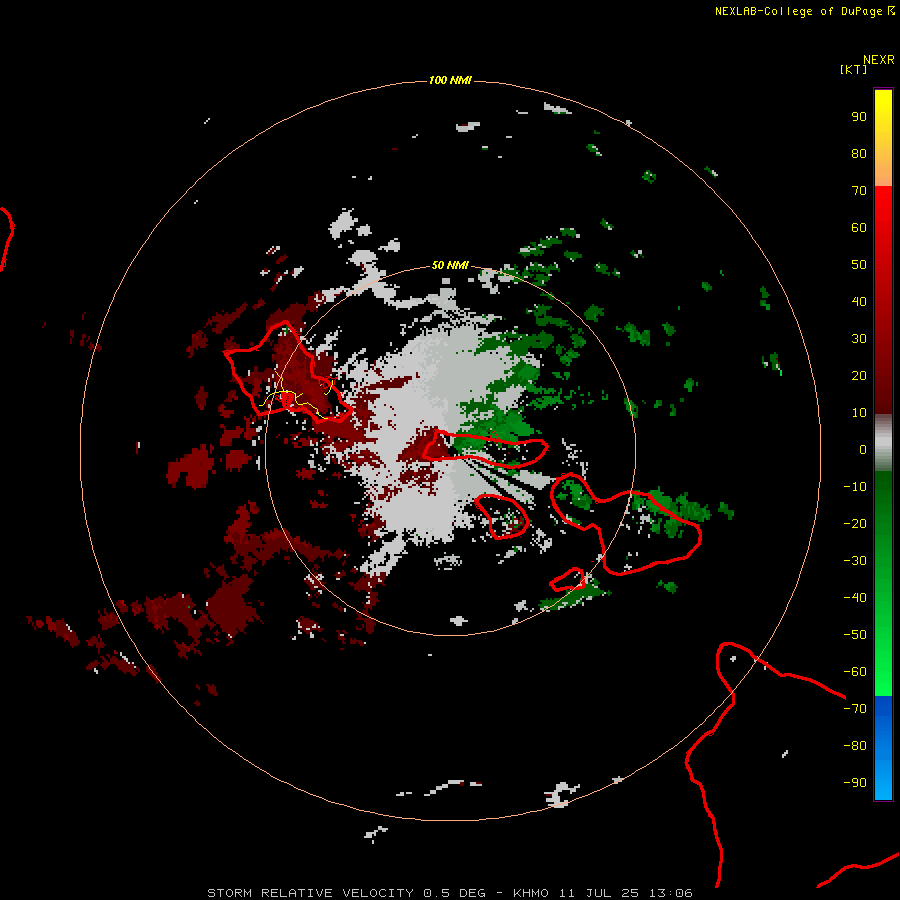900x900 pixels.
Task: Click the NEXR label above colorbar
Action: (879, 60)
